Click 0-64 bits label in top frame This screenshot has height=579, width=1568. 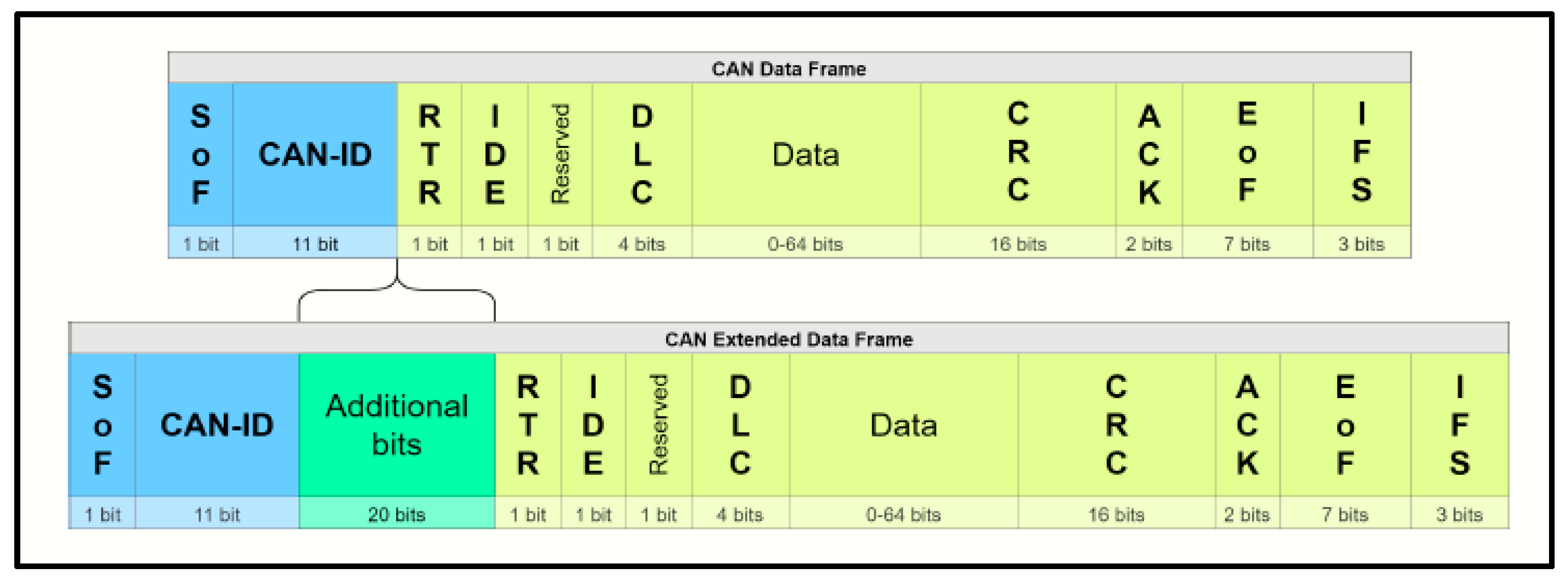point(805,244)
